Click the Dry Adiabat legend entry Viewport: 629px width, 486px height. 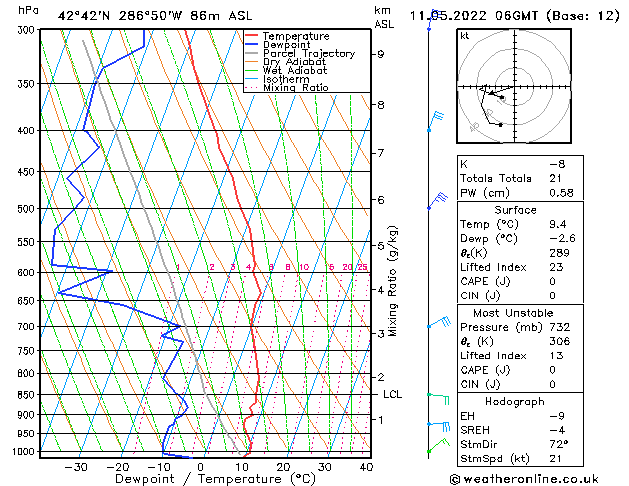pyautogui.click(x=294, y=62)
